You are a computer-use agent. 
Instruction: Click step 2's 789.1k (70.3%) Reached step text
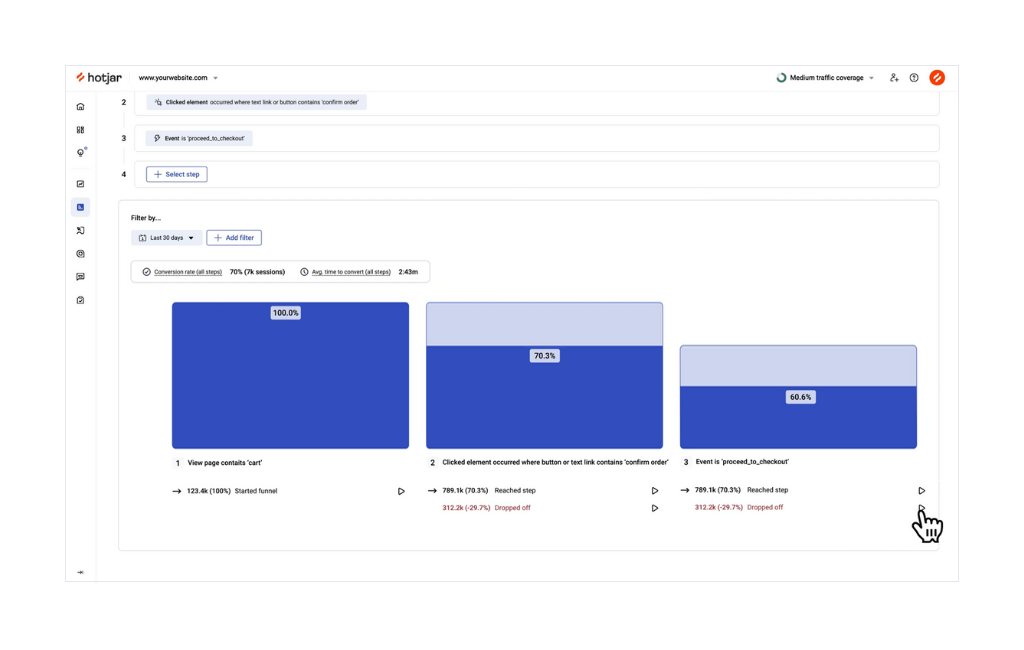(x=488, y=491)
